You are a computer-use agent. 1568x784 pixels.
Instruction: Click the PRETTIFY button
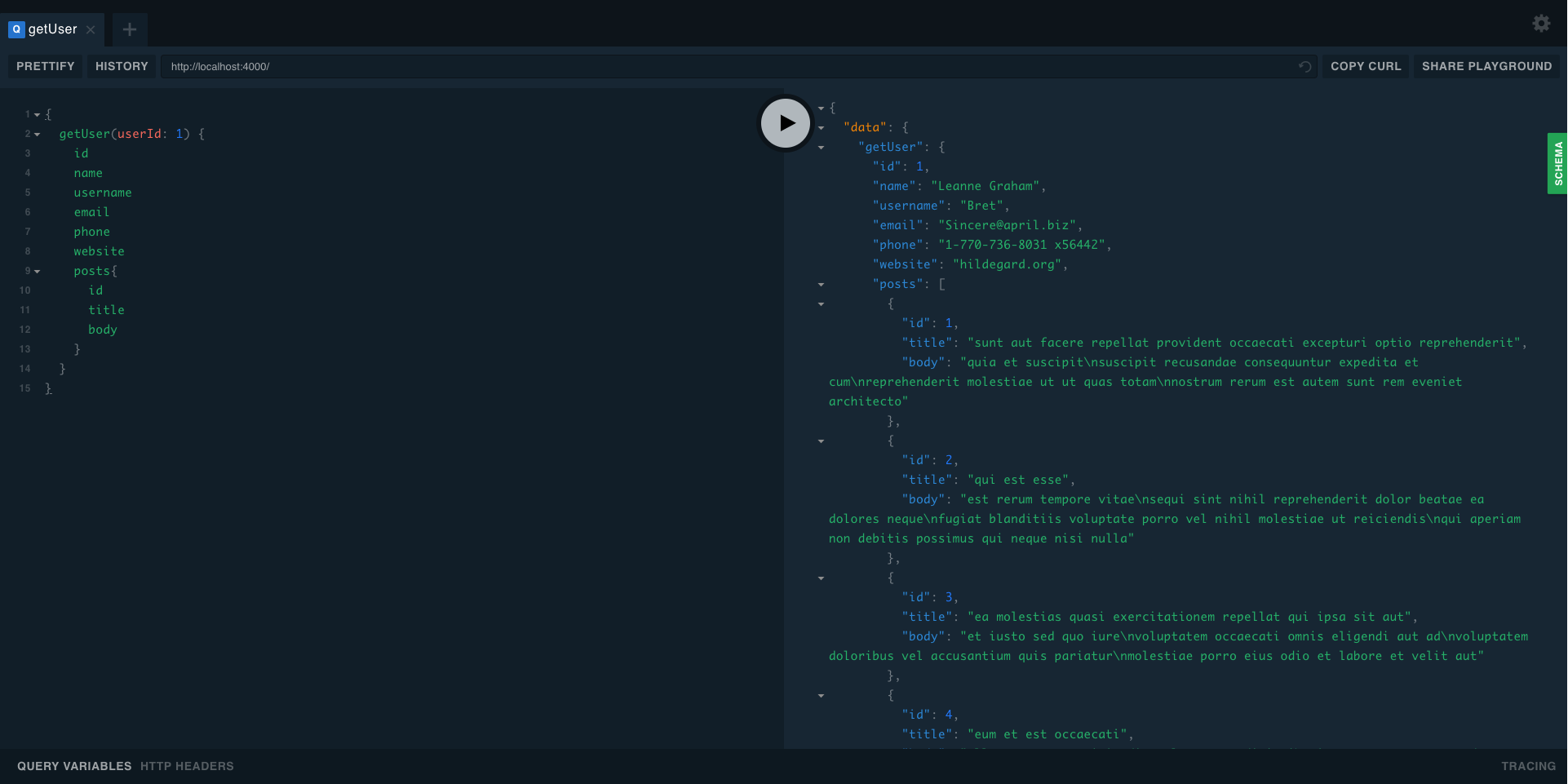pyautogui.click(x=46, y=66)
